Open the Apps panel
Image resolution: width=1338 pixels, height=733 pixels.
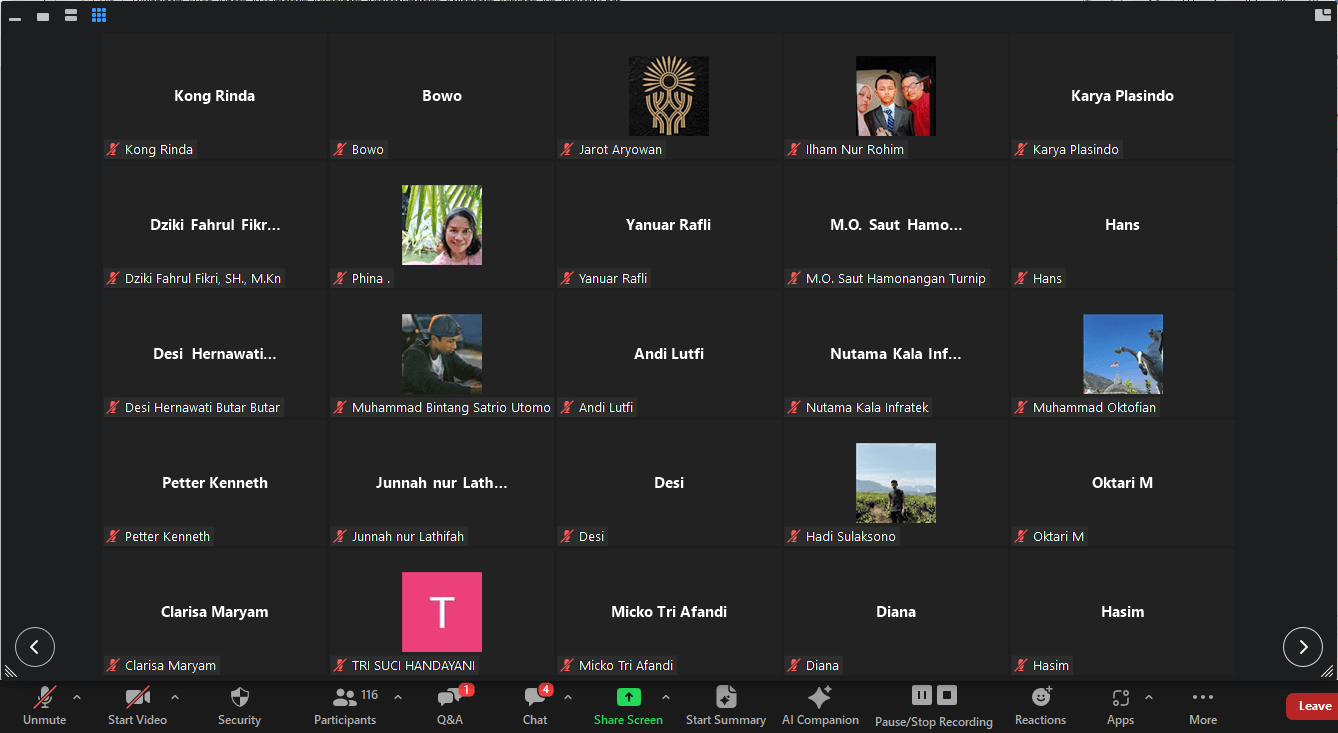click(1120, 705)
